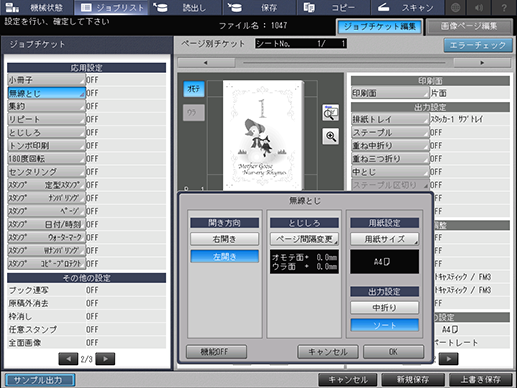Select 左開き left binding option
This screenshot has width=517, height=388.
224,256
